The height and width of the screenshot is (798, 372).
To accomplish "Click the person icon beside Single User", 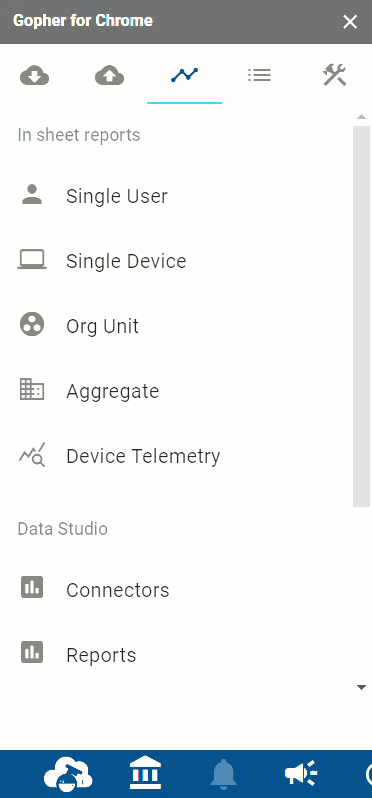I will coord(32,195).
